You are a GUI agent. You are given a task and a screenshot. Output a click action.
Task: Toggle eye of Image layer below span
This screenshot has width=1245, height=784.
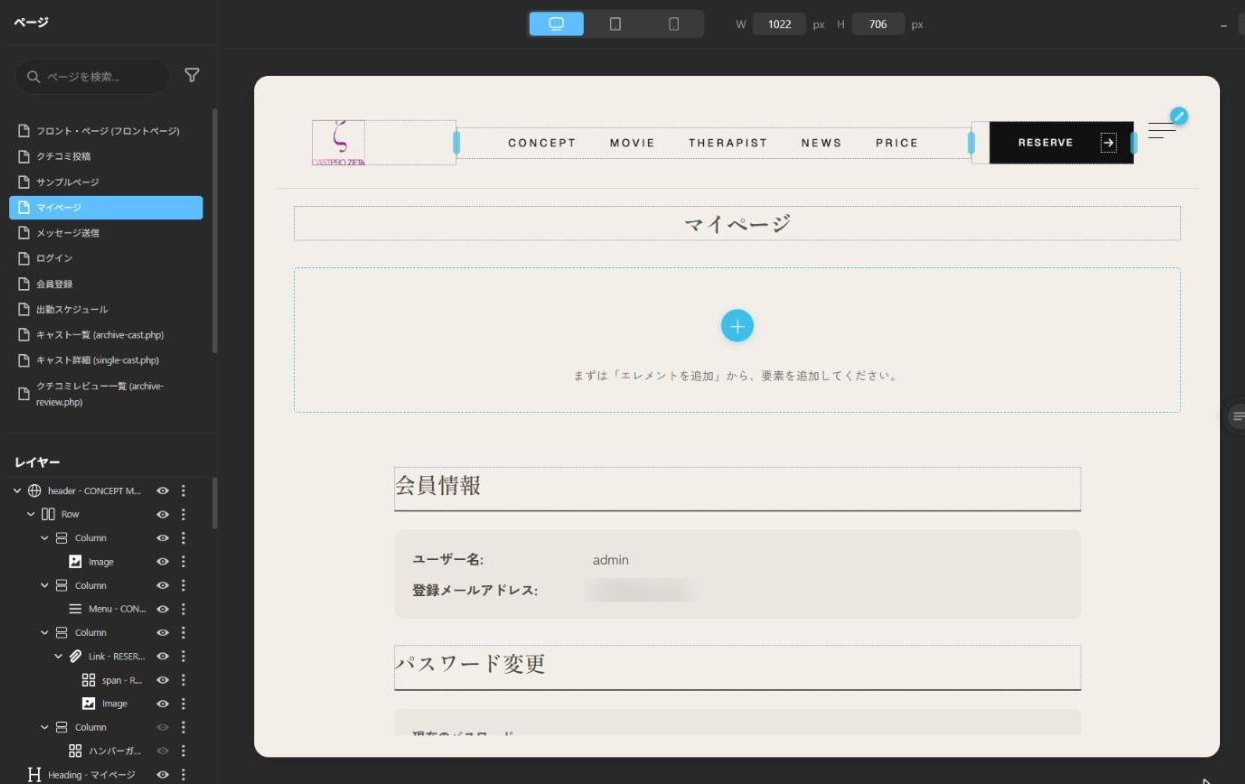click(163, 704)
